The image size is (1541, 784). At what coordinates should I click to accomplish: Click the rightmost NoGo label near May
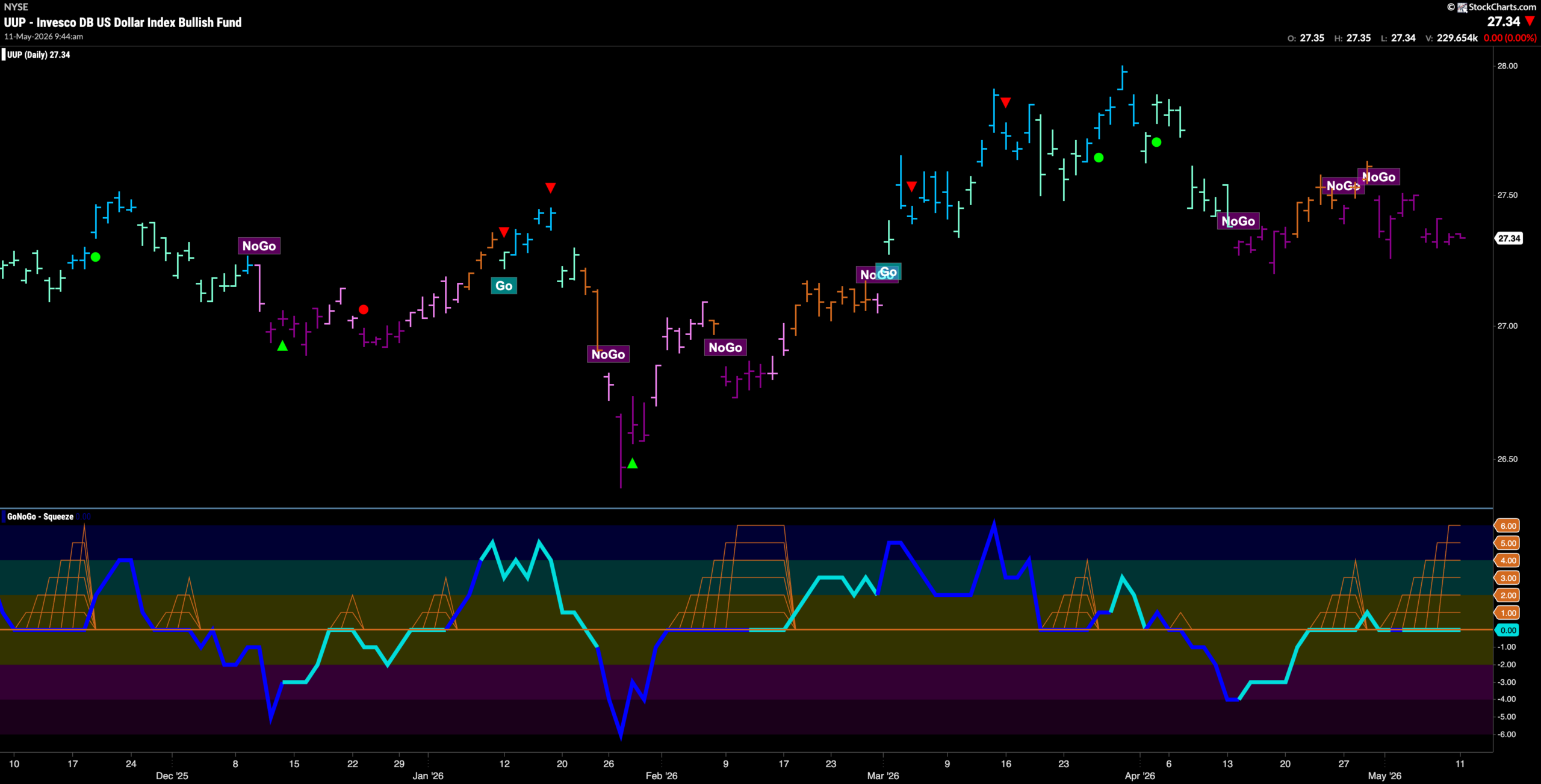(x=1378, y=177)
